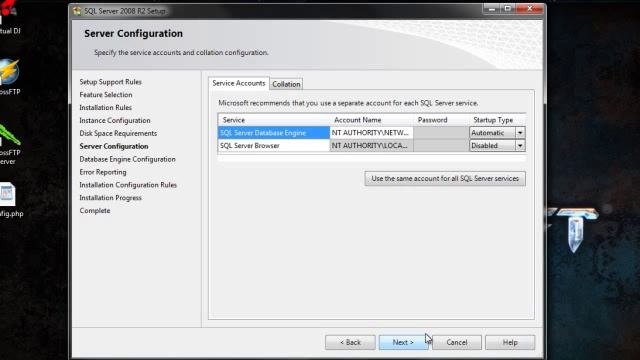Close the SQL Server Setup window

[x=530, y=9]
